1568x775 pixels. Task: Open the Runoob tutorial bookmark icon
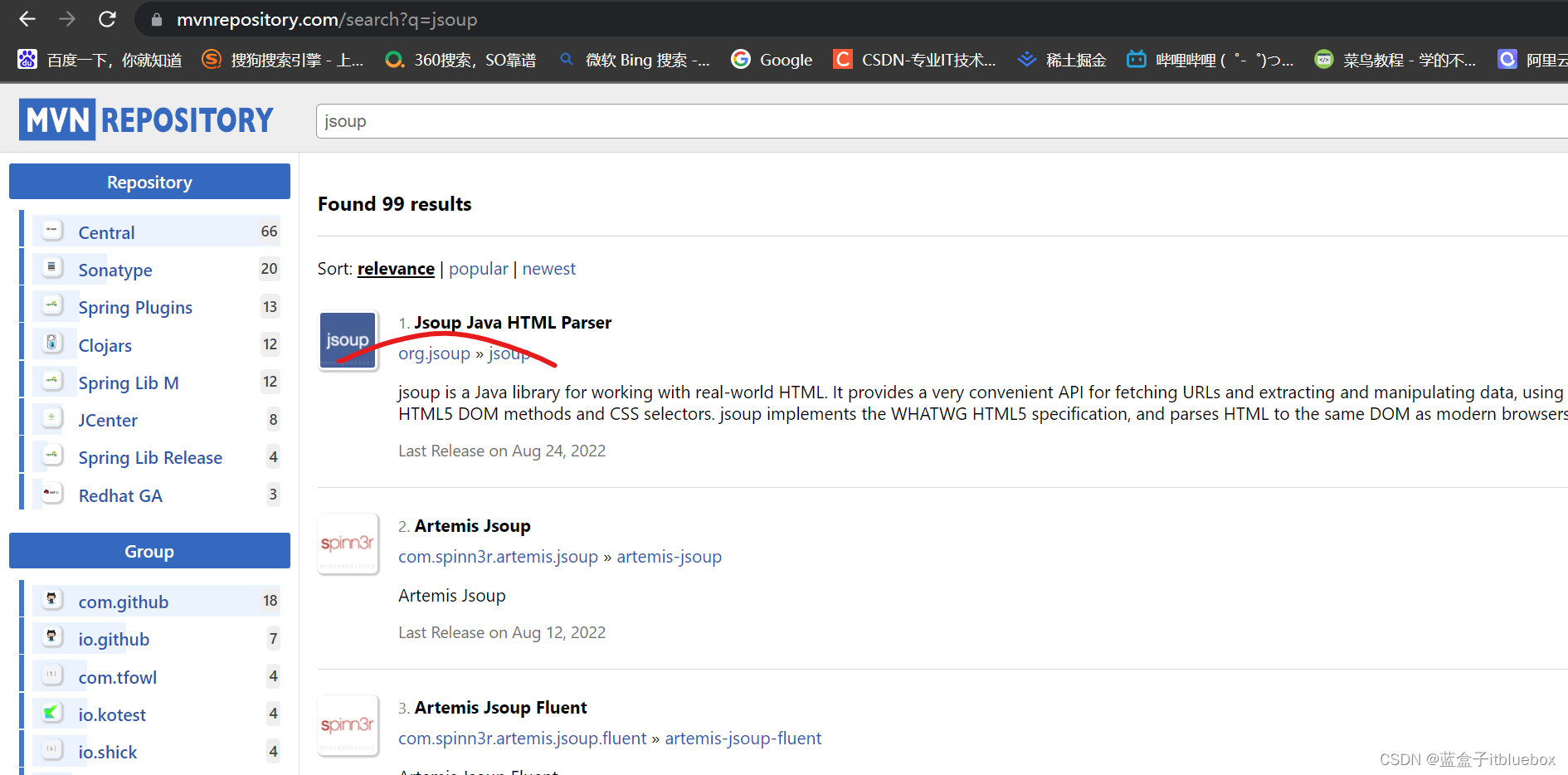pyautogui.click(x=1324, y=60)
